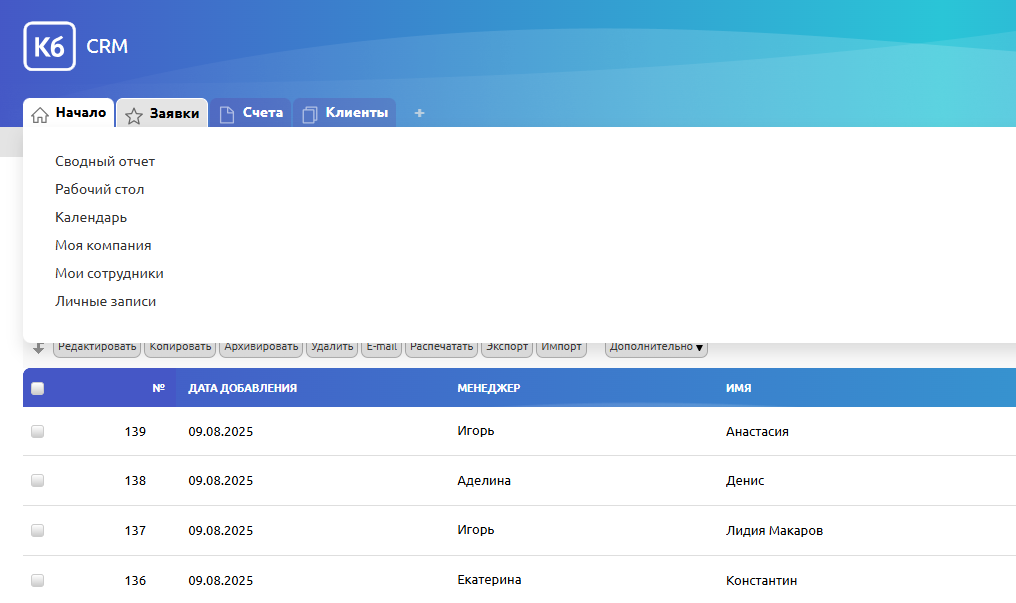The image size is (1016, 603).
Task: Open the record with name Анастасия
Action: click(757, 432)
